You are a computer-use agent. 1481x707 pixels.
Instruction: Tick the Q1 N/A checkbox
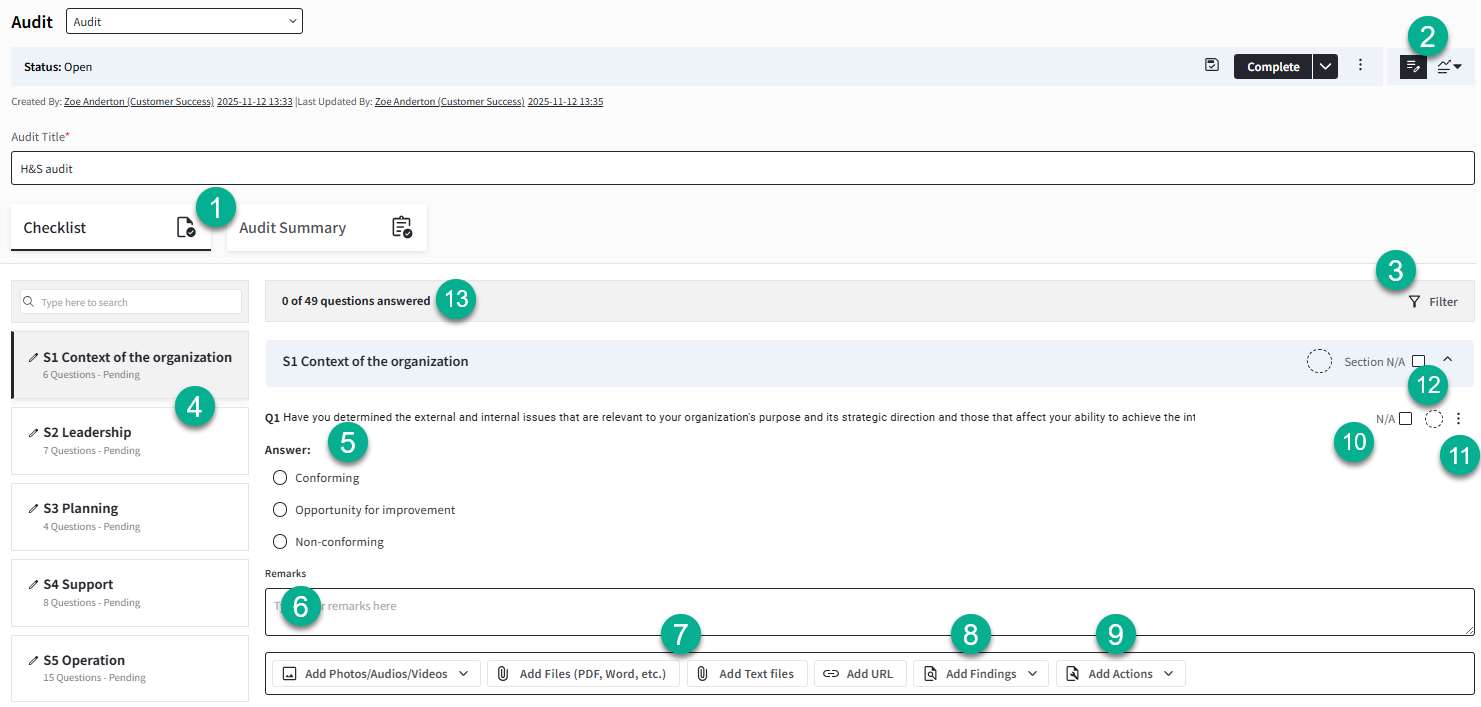1405,419
